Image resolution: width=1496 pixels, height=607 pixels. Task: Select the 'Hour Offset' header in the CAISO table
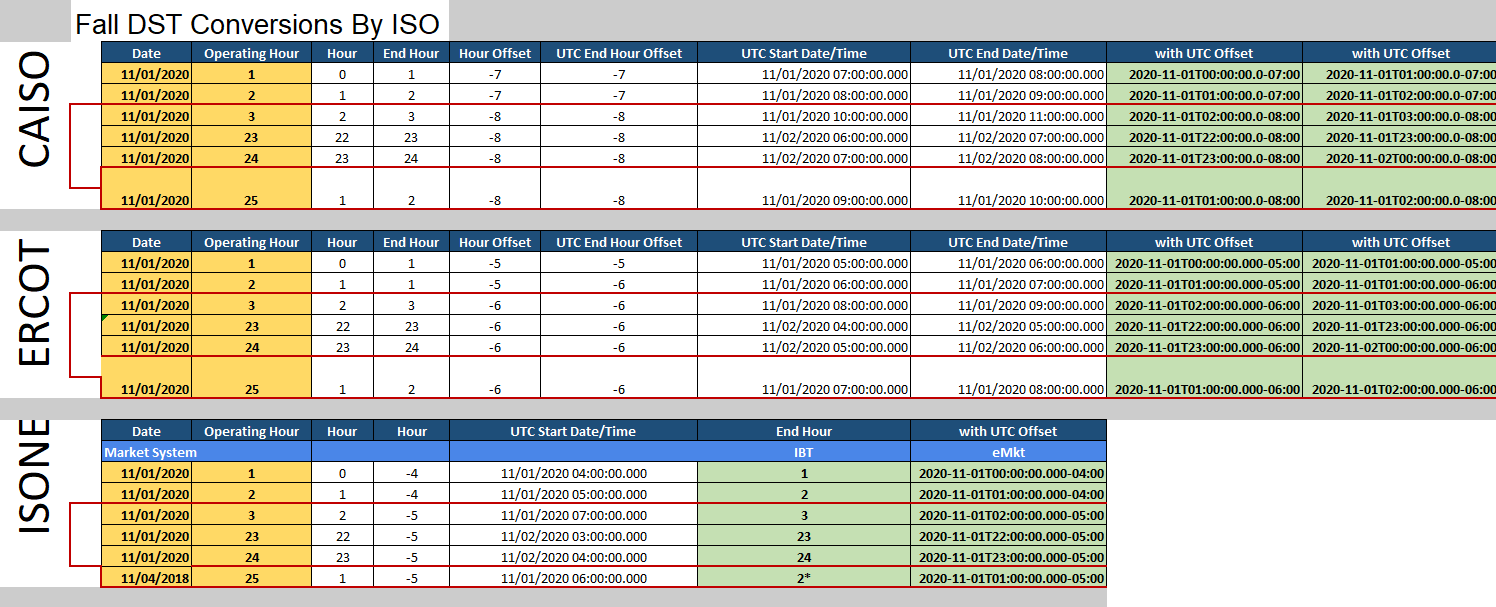(x=495, y=53)
